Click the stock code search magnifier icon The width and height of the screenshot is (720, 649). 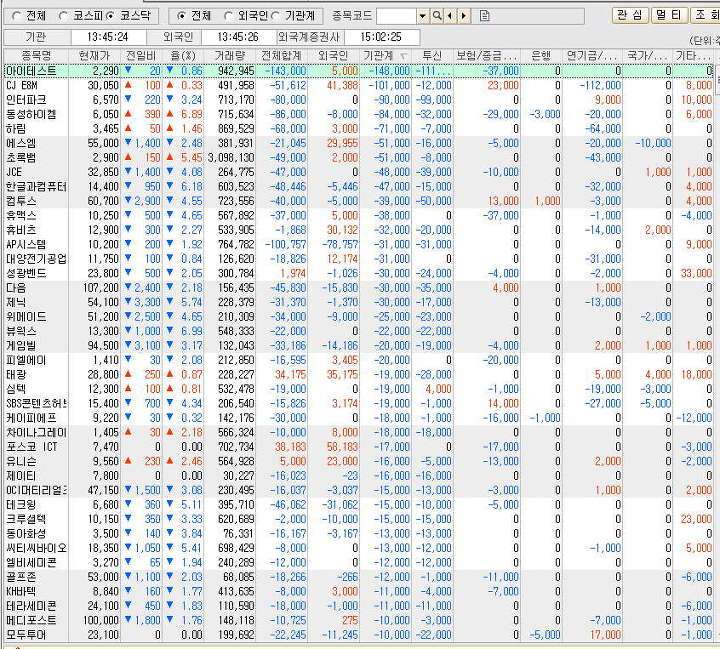[437, 16]
